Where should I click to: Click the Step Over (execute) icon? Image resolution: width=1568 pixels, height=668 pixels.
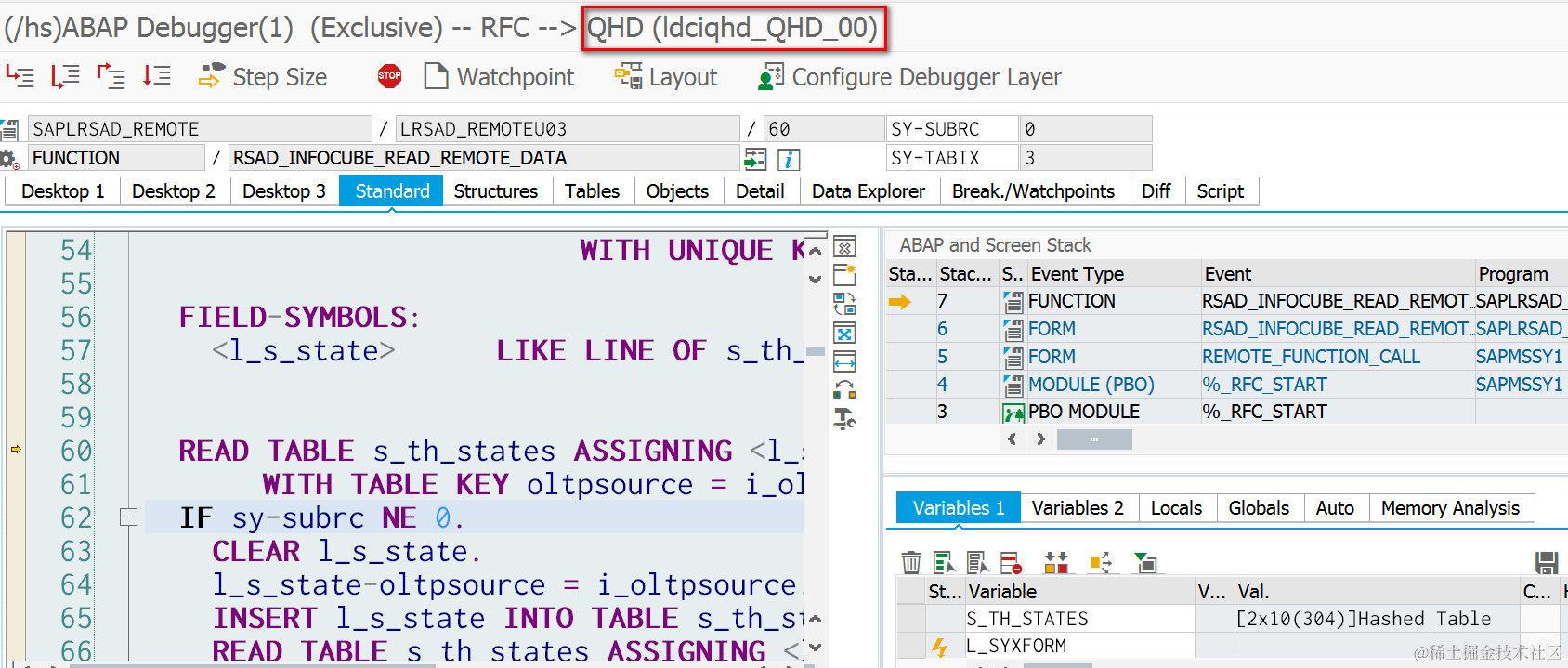click(65, 76)
